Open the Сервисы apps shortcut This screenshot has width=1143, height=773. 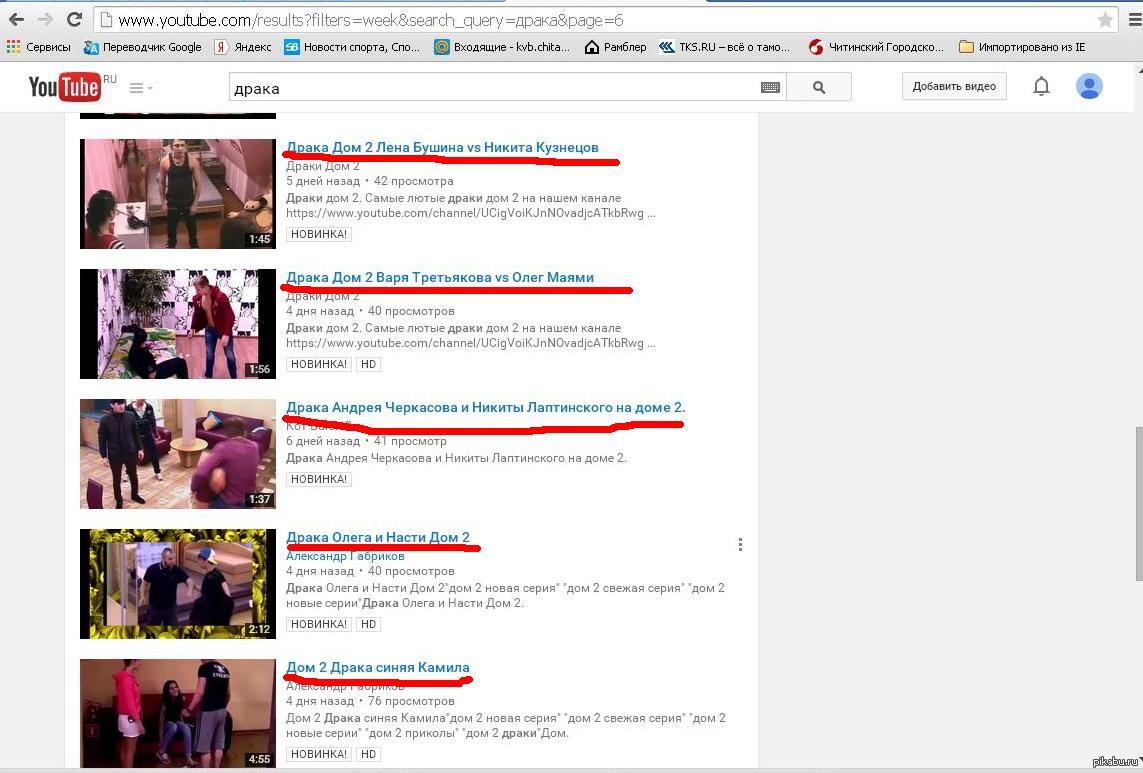39,47
